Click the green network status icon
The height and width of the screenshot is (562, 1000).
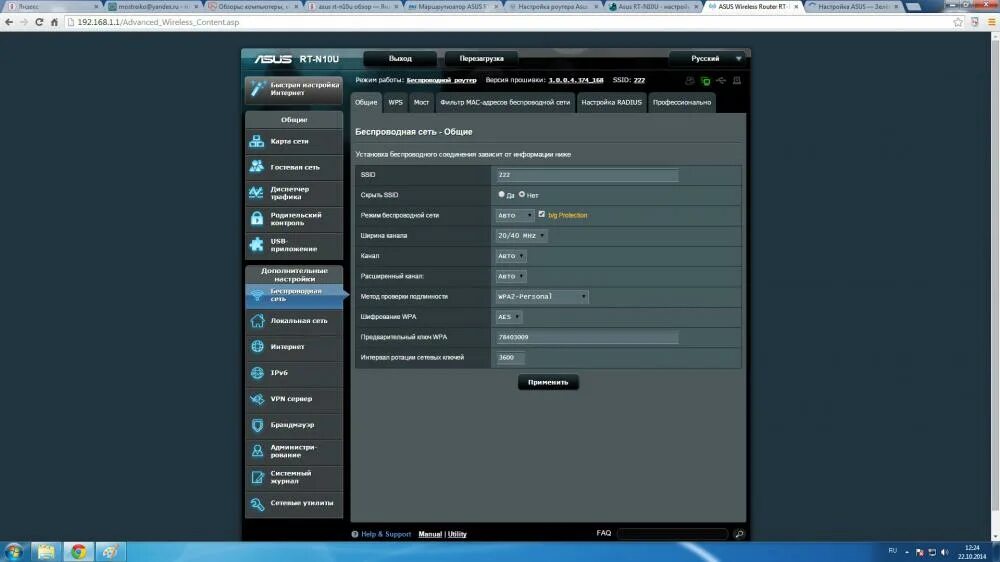705,81
